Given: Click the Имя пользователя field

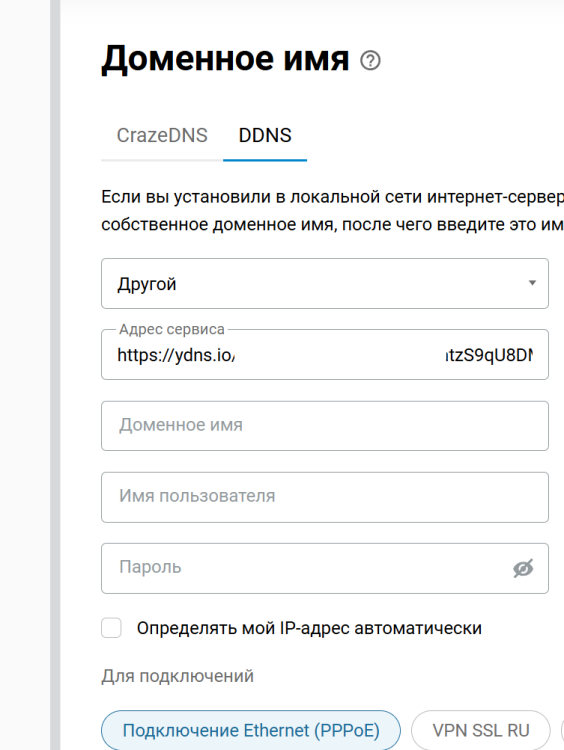Looking at the screenshot, I should point(325,497).
